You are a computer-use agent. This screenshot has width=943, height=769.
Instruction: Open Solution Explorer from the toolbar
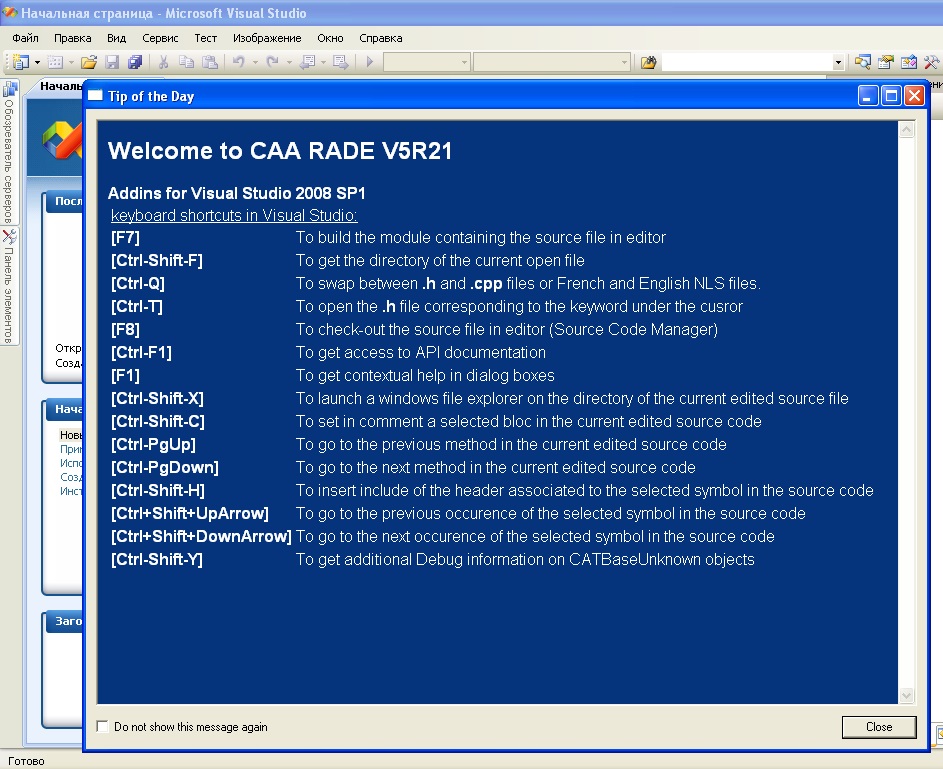tap(862, 62)
